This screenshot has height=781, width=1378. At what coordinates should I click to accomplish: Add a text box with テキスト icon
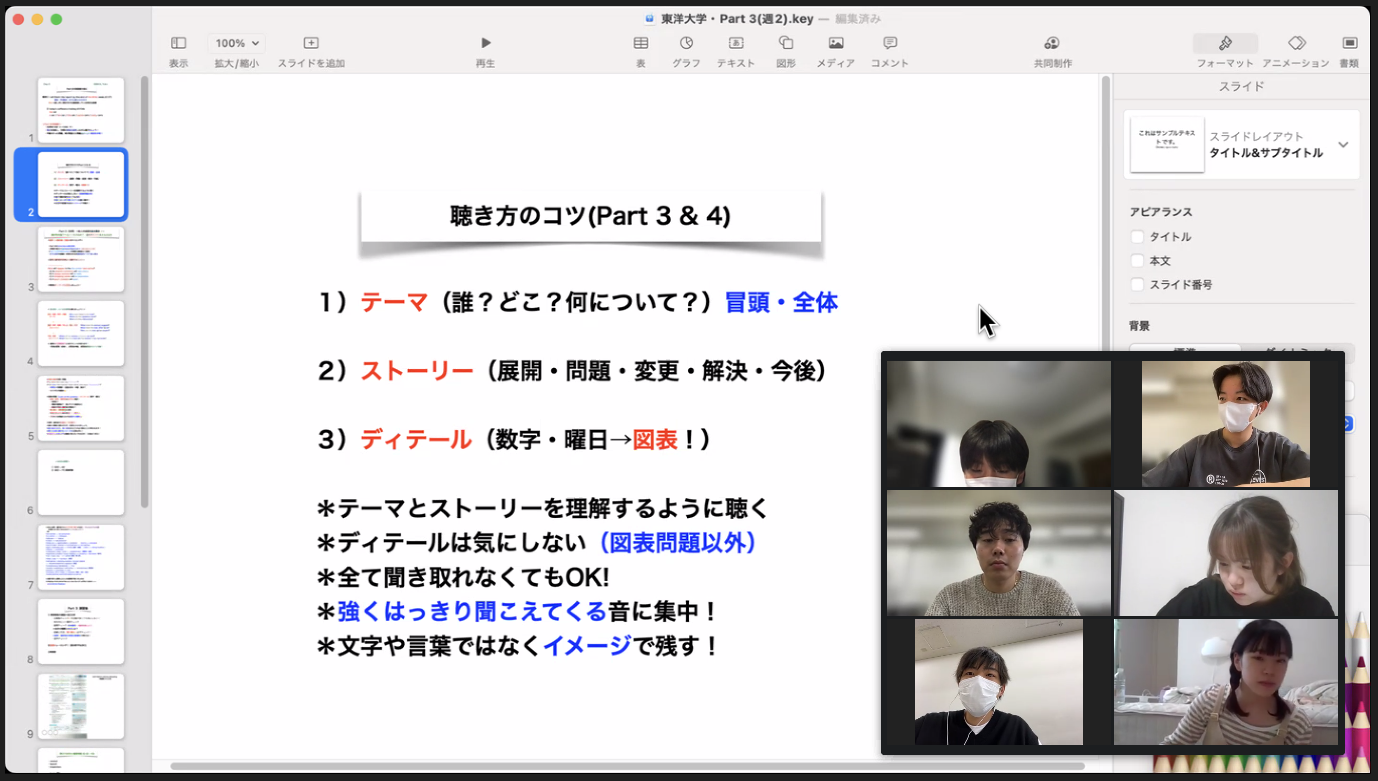736,43
